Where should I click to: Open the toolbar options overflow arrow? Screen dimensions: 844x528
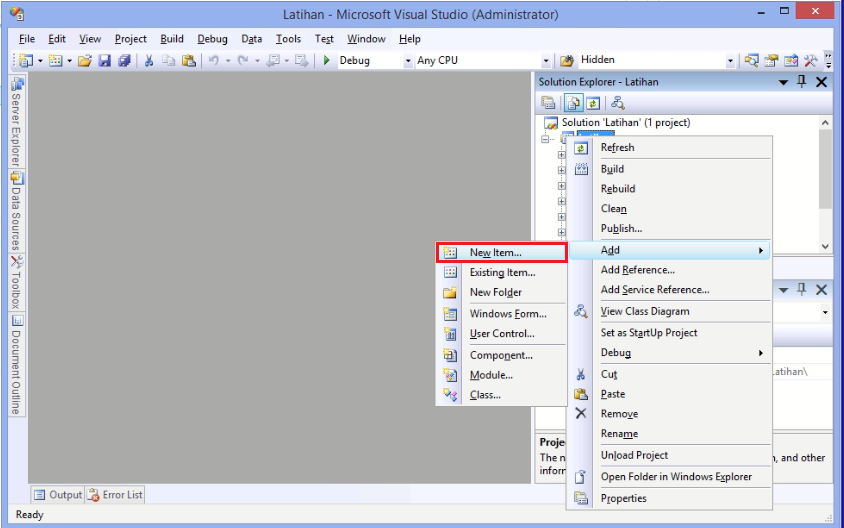pos(828,60)
